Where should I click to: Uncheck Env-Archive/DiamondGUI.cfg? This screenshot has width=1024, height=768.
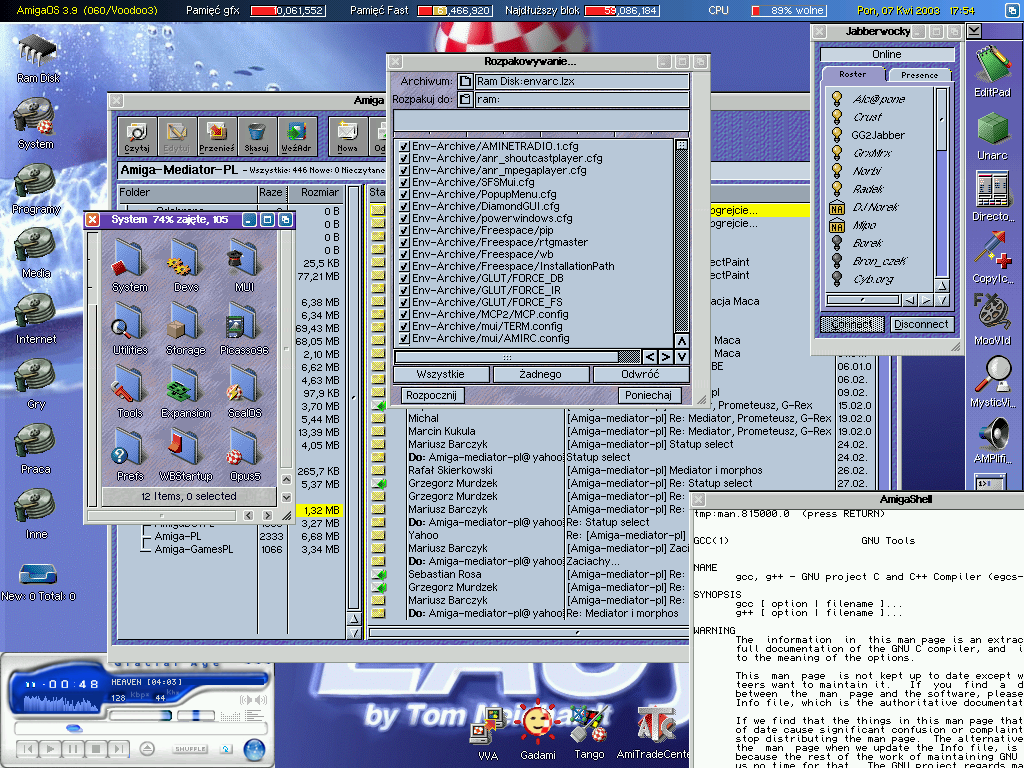(x=404, y=206)
